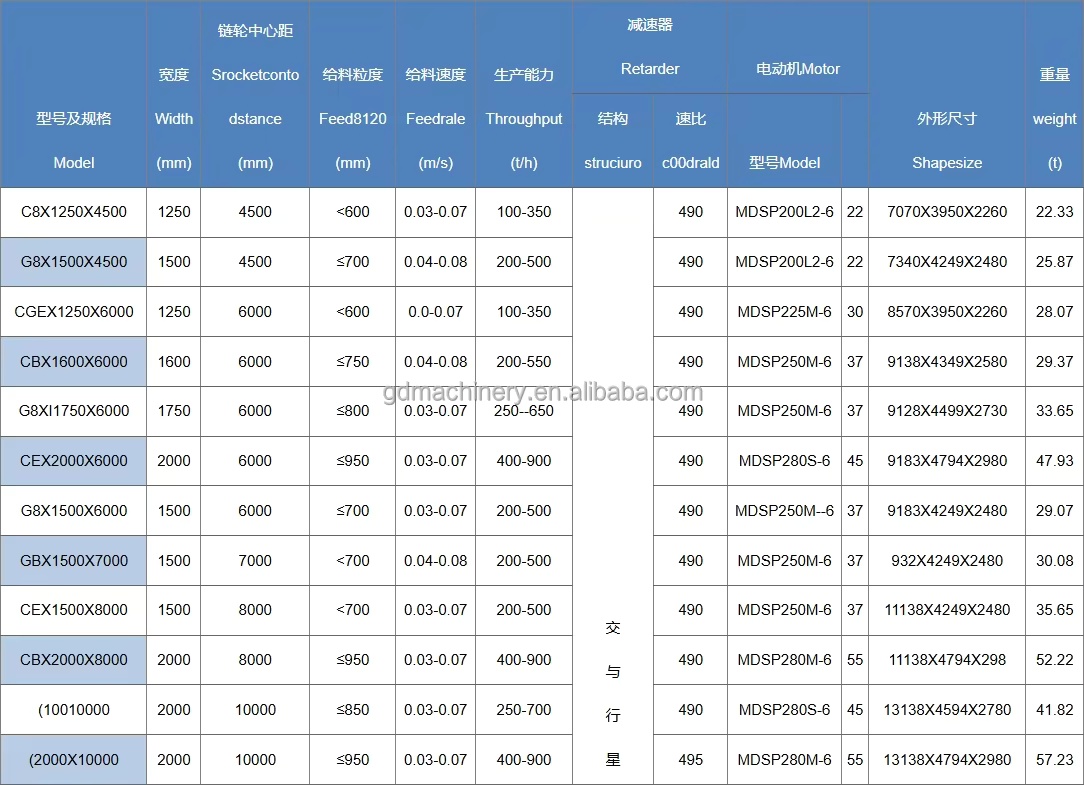Screen dimensions: 1084x785
Task: Select the width value 1750
Action: point(174,411)
